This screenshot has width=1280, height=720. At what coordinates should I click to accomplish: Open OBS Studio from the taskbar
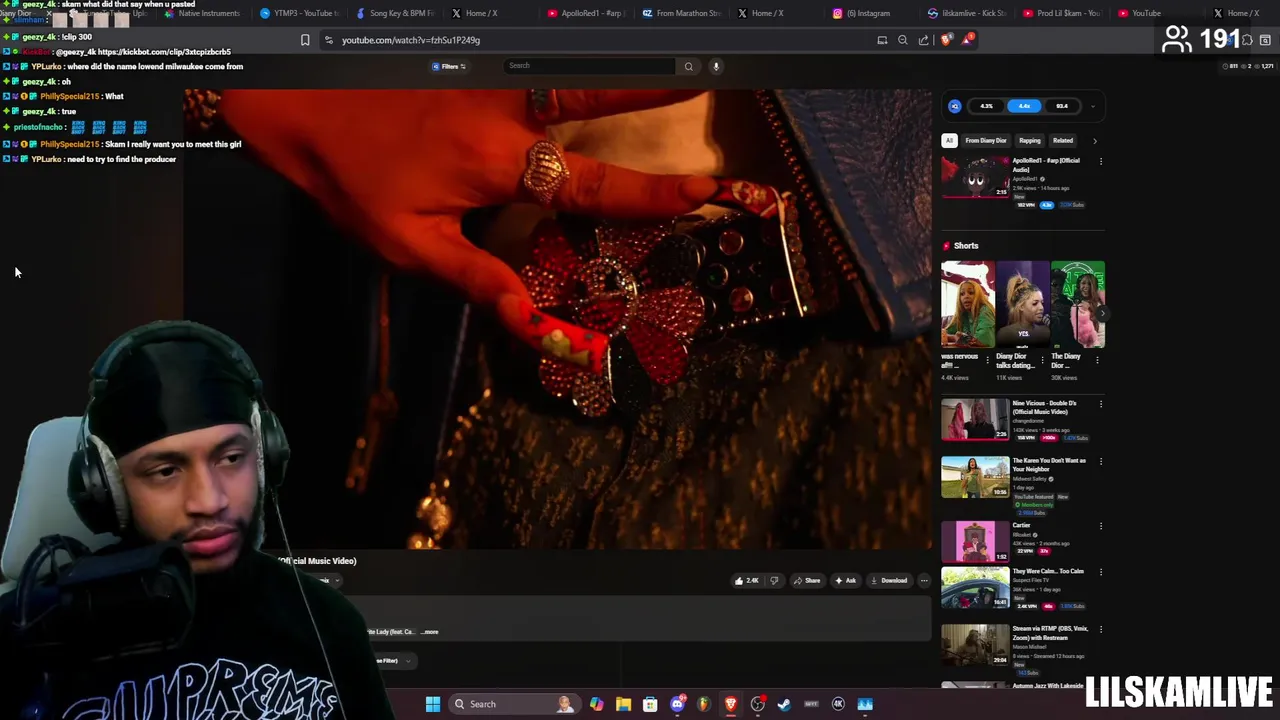(757, 704)
